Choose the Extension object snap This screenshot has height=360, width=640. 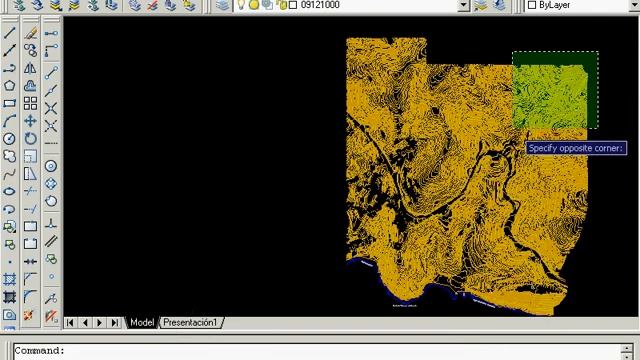(51, 143)
